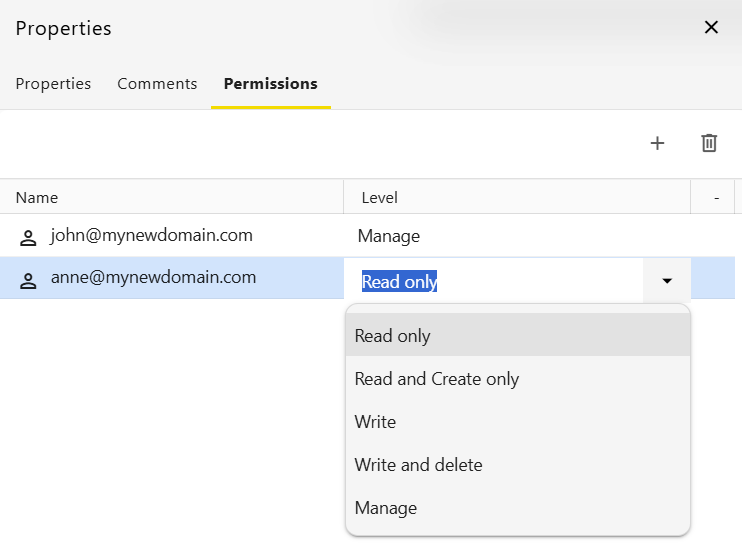742x557 pixels.
Task: Select the Permissions tab
Action: [271, 84]
